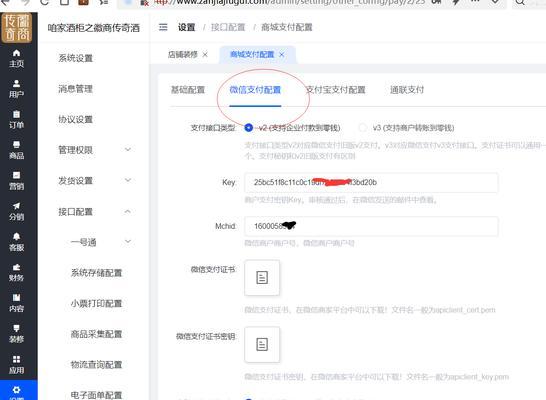546x400 pixels.
Task: Select v2 payment interface type
Action: 248,128
